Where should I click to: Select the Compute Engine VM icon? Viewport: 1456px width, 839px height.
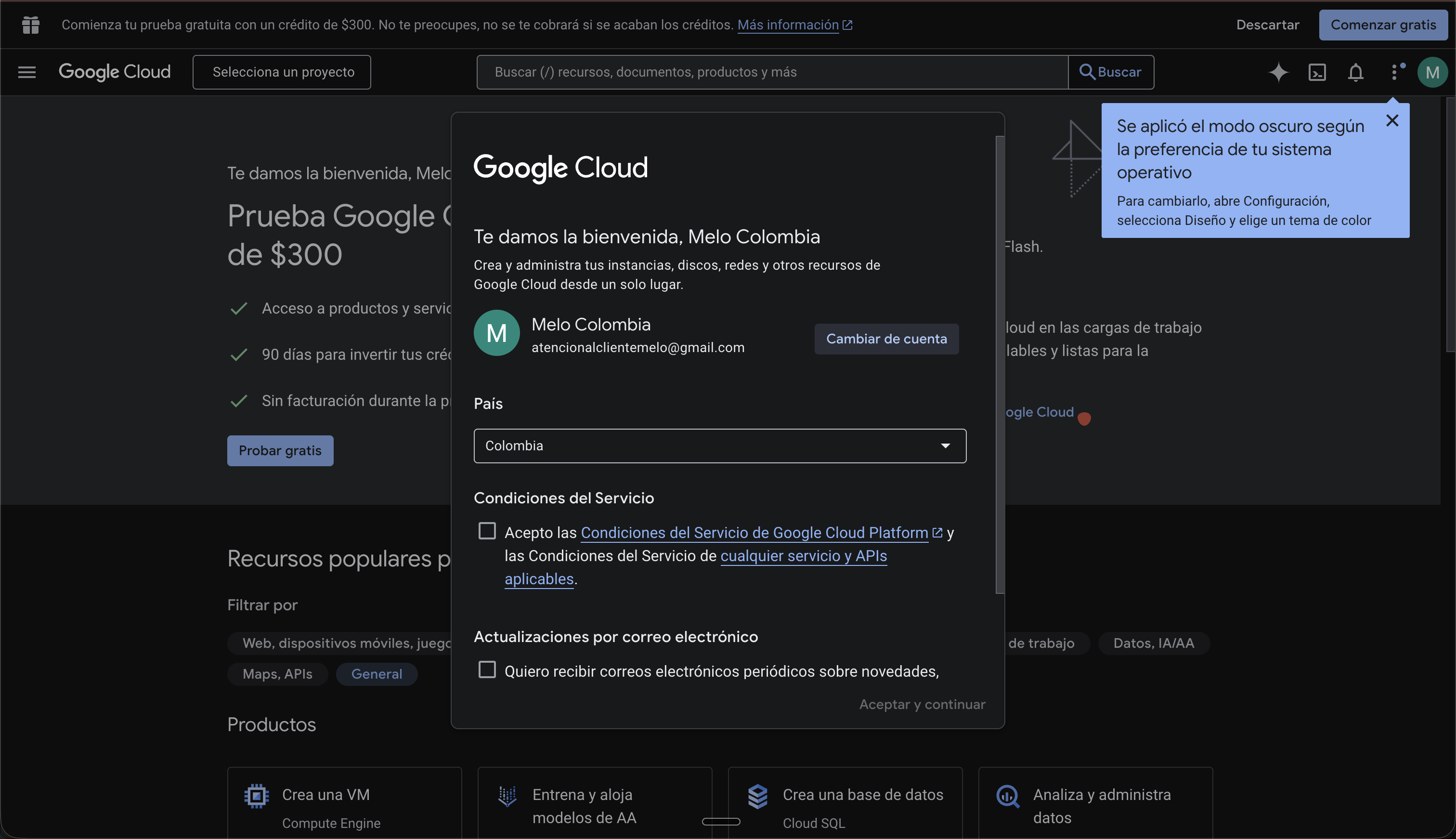[x=257, y=795]
